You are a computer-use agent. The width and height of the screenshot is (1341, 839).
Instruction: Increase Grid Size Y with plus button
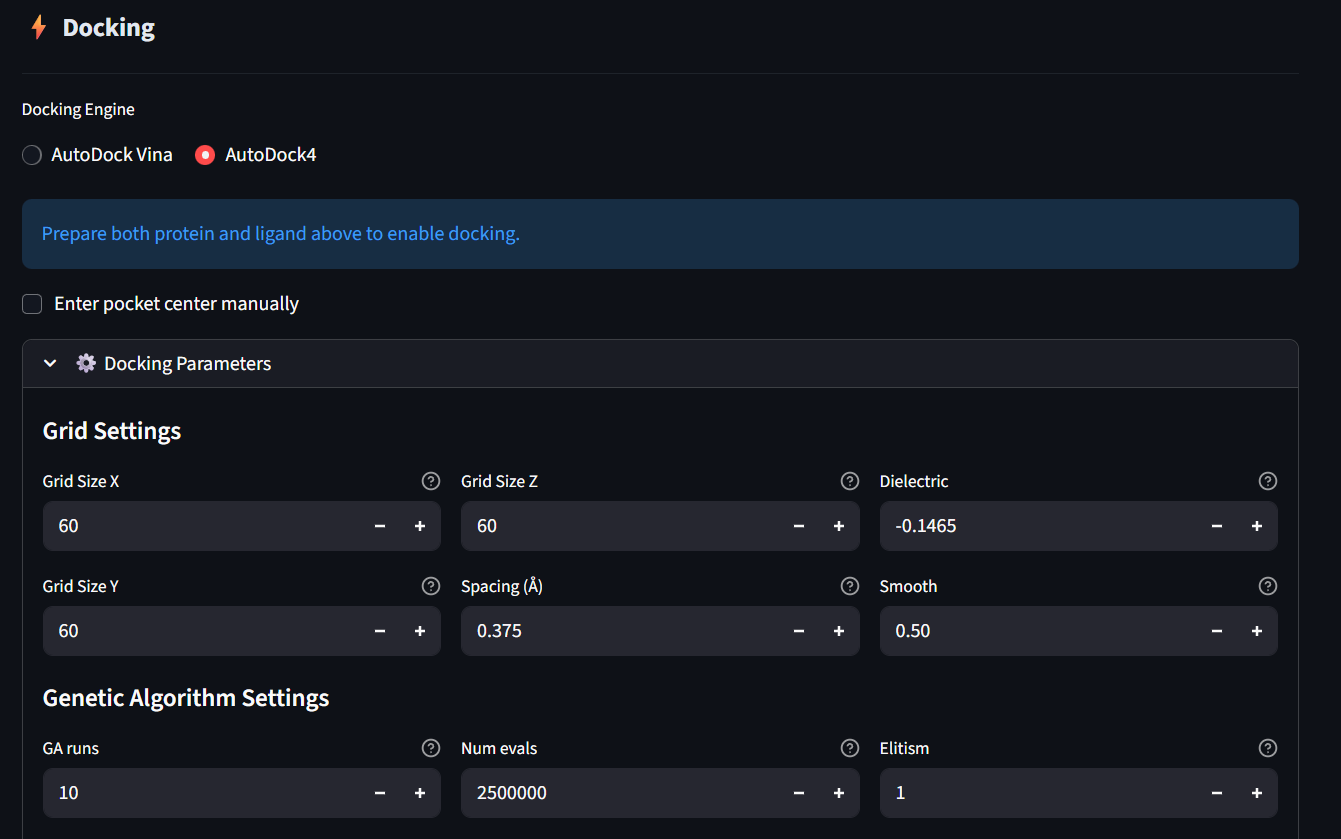420,631
